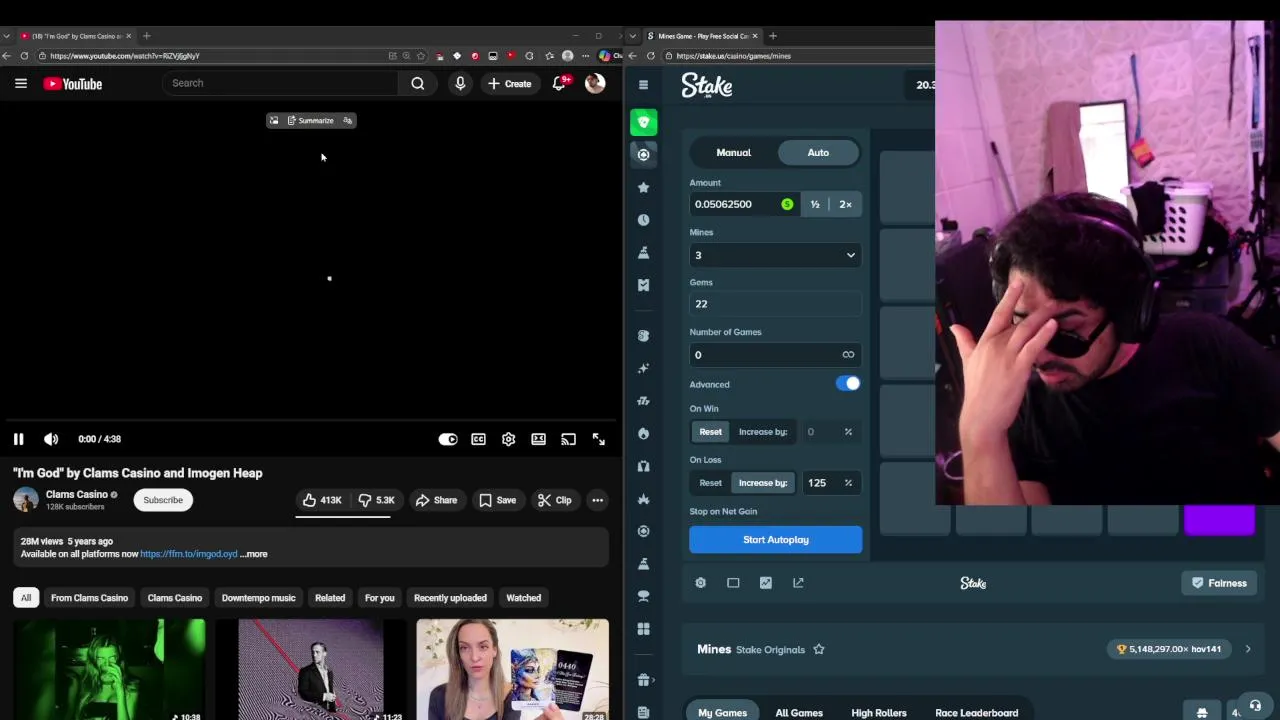Seek on the video progress bar
The height and width of the screenshot is (720, 1280).
tap(311, 420)
